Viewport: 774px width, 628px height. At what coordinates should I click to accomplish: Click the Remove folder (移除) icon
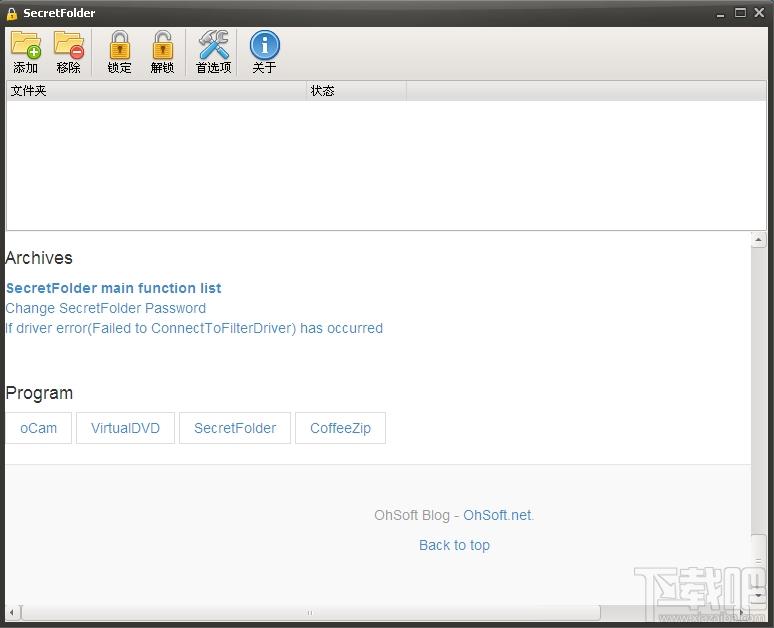tap(69, 52)
